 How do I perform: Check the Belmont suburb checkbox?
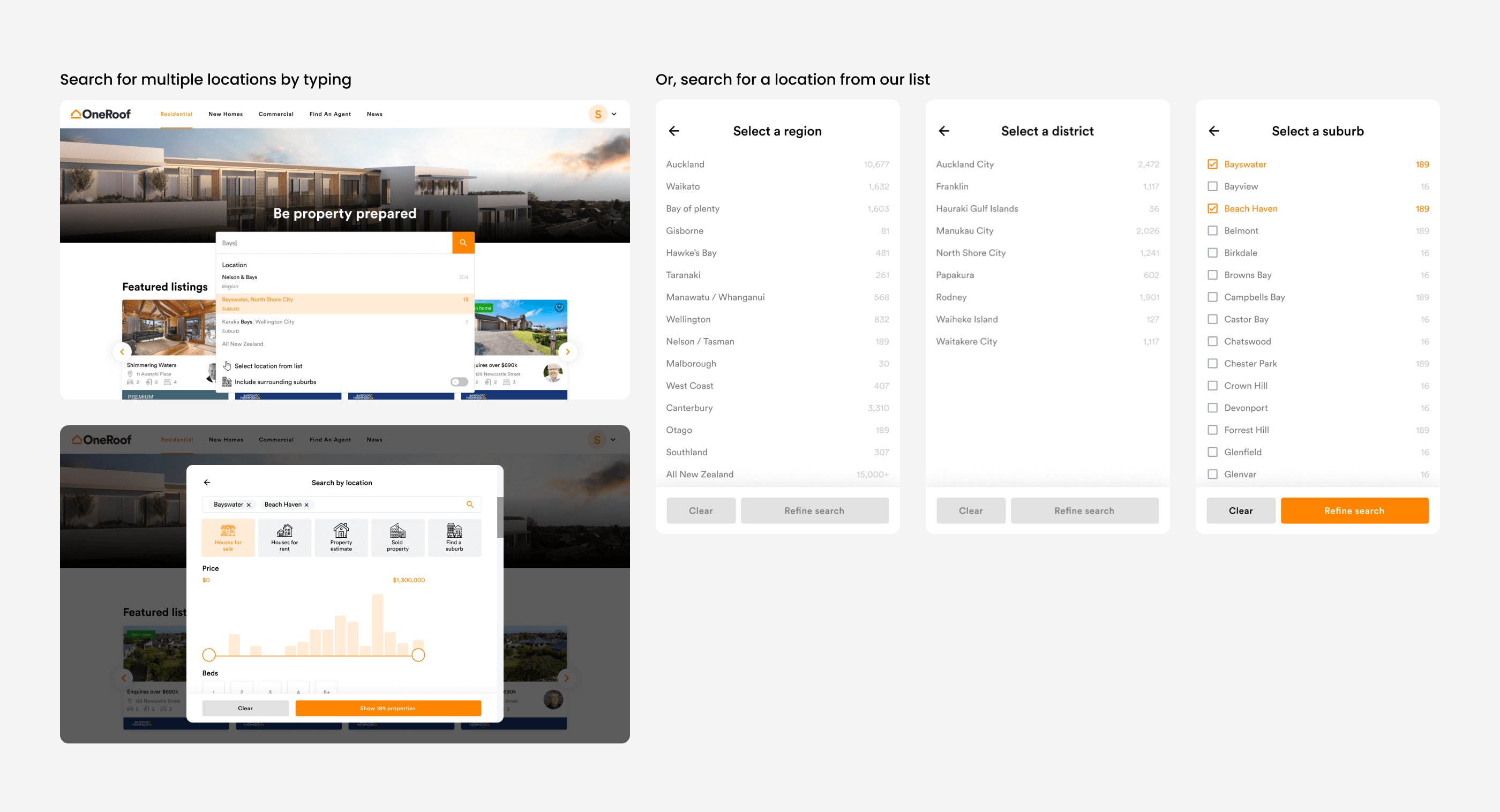(x=1212, y=230)
